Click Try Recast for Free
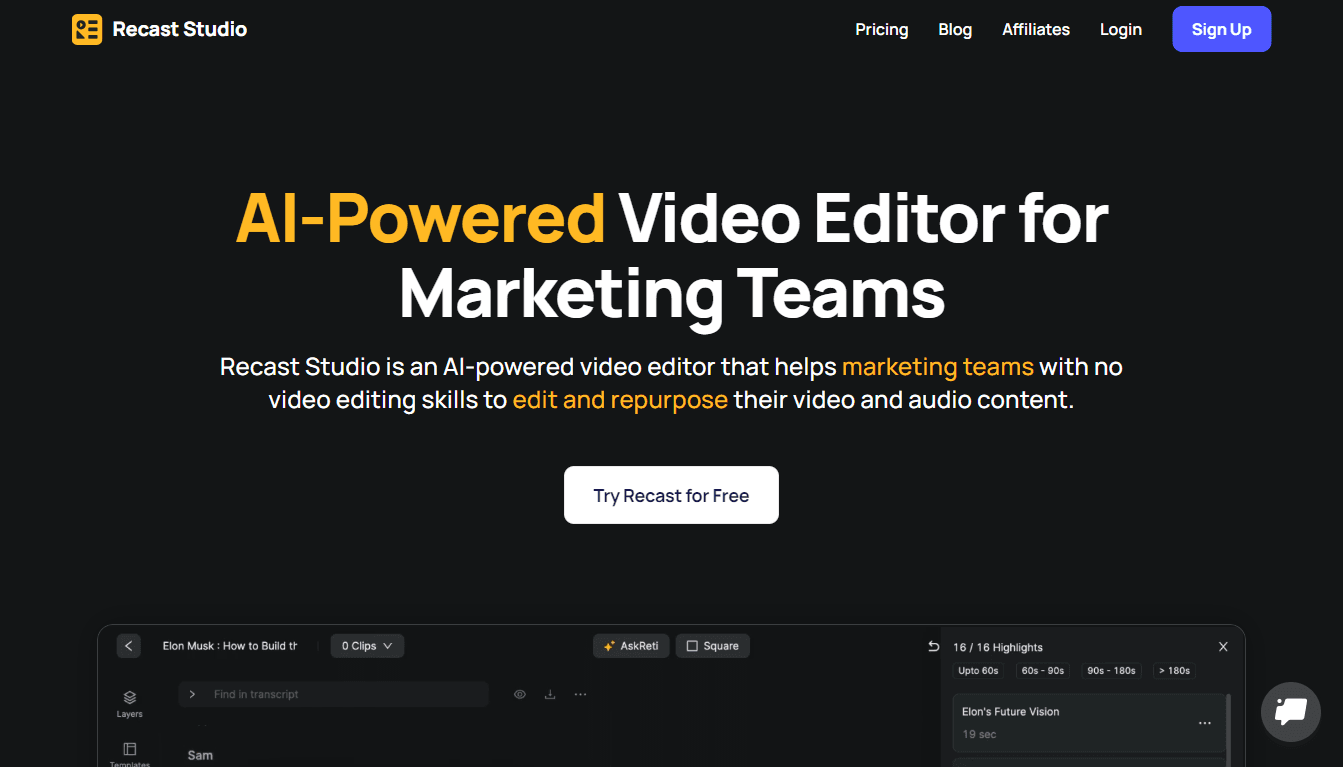Screen dimensions: 1343x767 pos(671,494)
